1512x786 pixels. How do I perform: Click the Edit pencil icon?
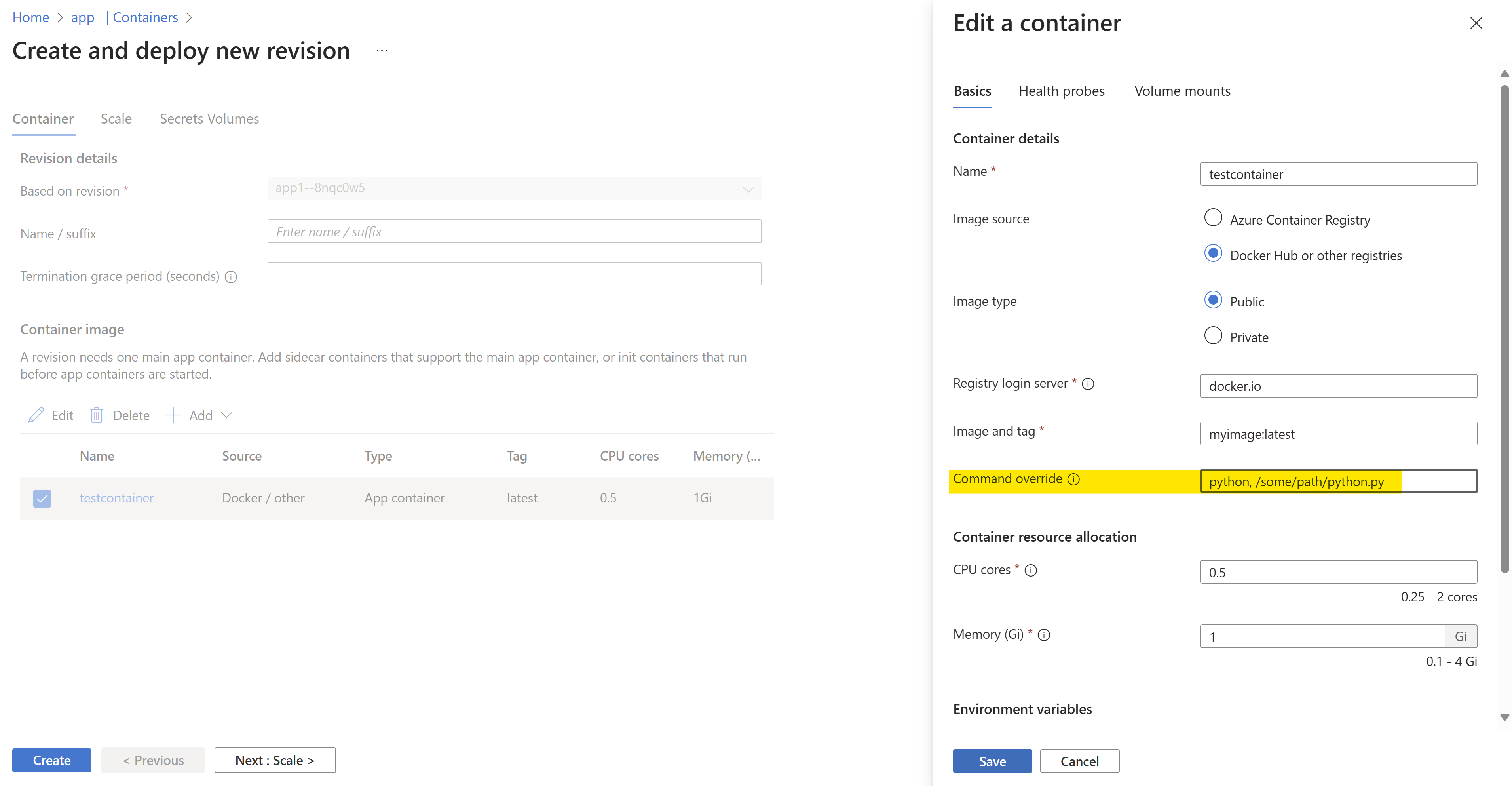pos(36,415)
